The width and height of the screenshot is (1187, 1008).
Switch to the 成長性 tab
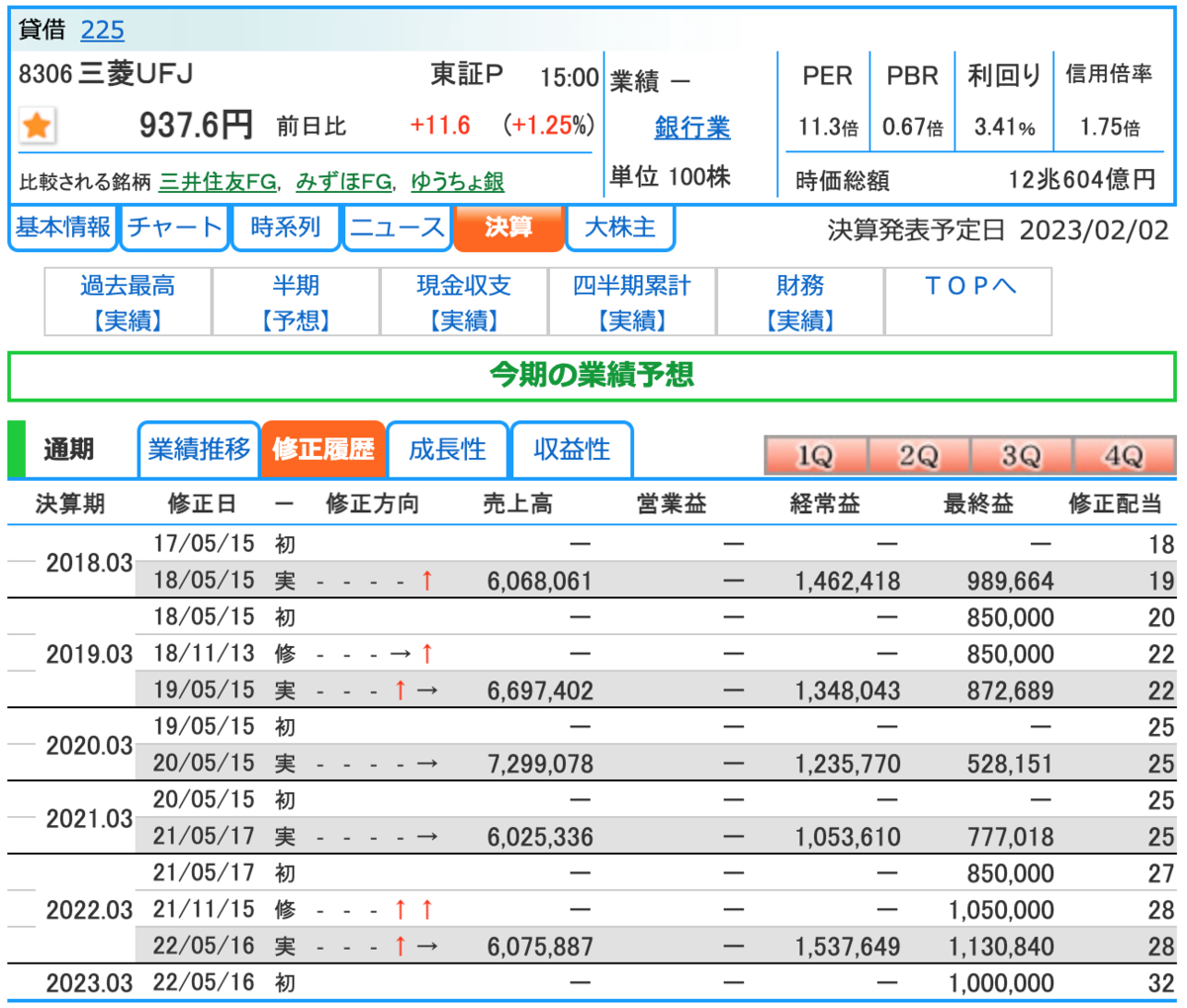447,450
